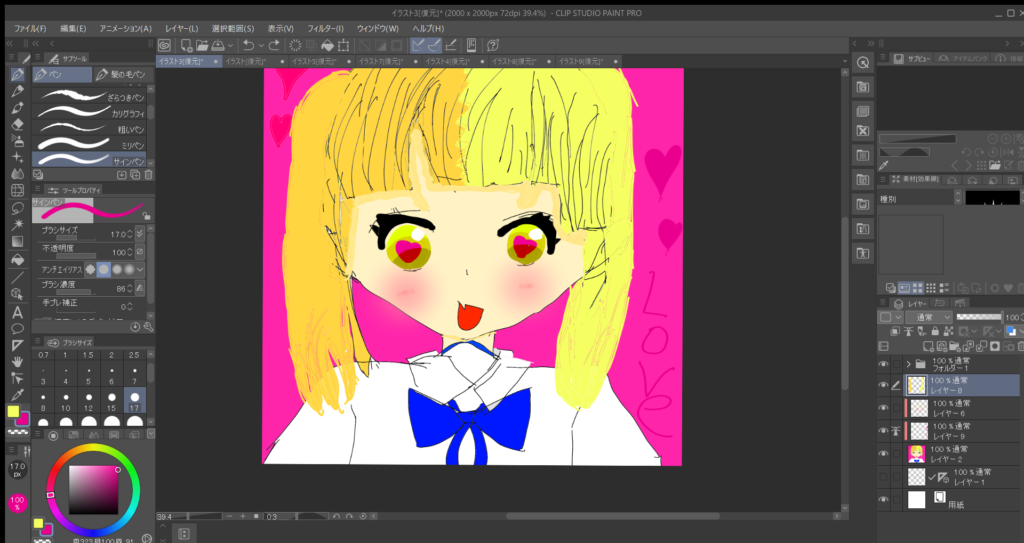This screenshot has height=543, width=1024.
Task: Click the Redo arrow
Action: tap(274, 45)
